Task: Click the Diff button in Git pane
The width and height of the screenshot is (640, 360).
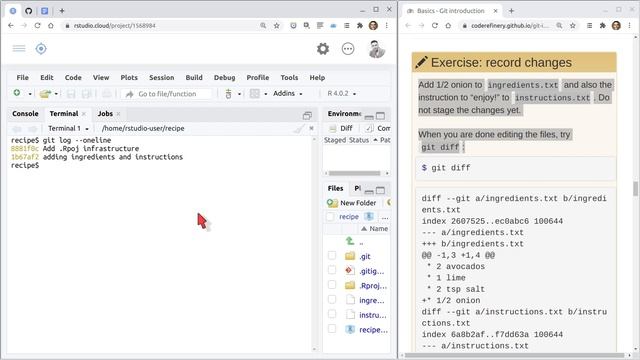Action: (x=342, y=128)
